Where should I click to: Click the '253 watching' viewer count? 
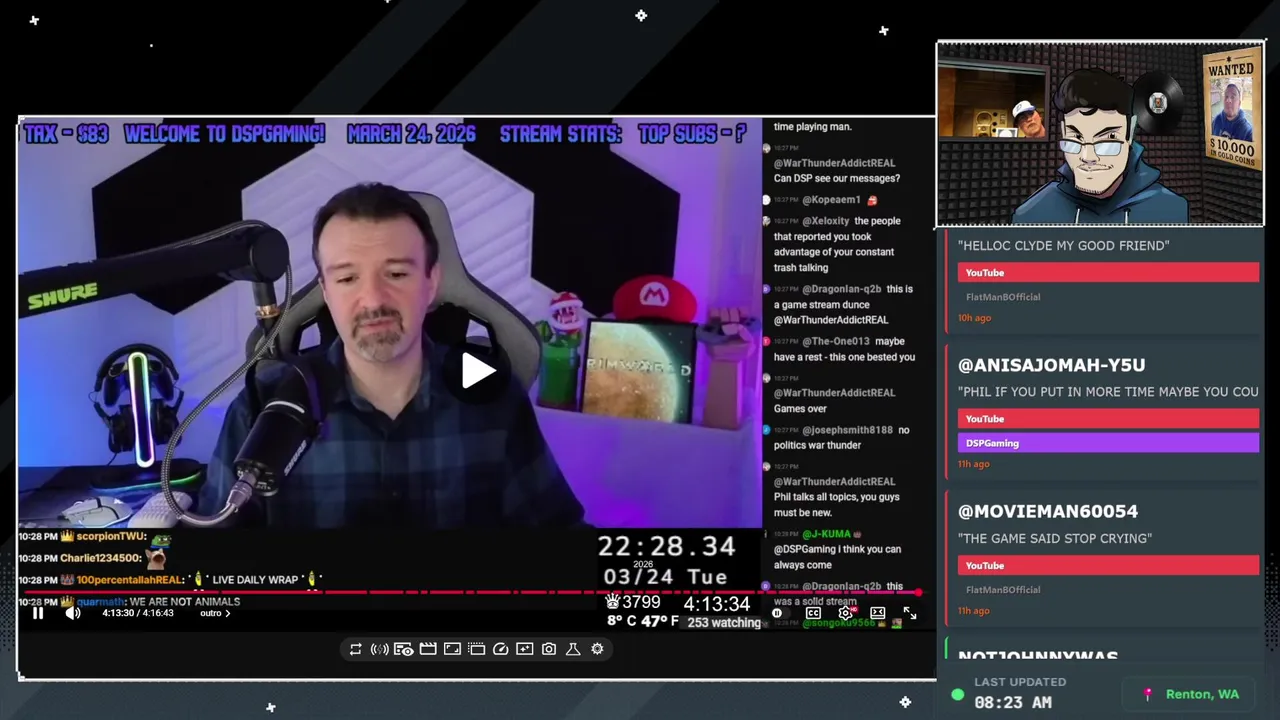coord(724,623)
